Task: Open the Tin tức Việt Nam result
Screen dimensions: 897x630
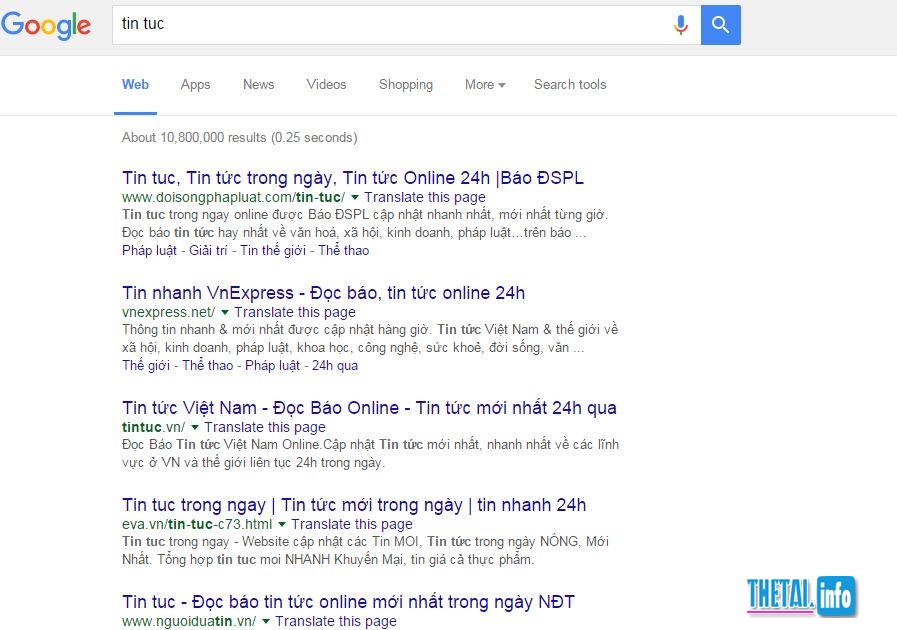Action: pyautogui.click(x=369, y=408)
